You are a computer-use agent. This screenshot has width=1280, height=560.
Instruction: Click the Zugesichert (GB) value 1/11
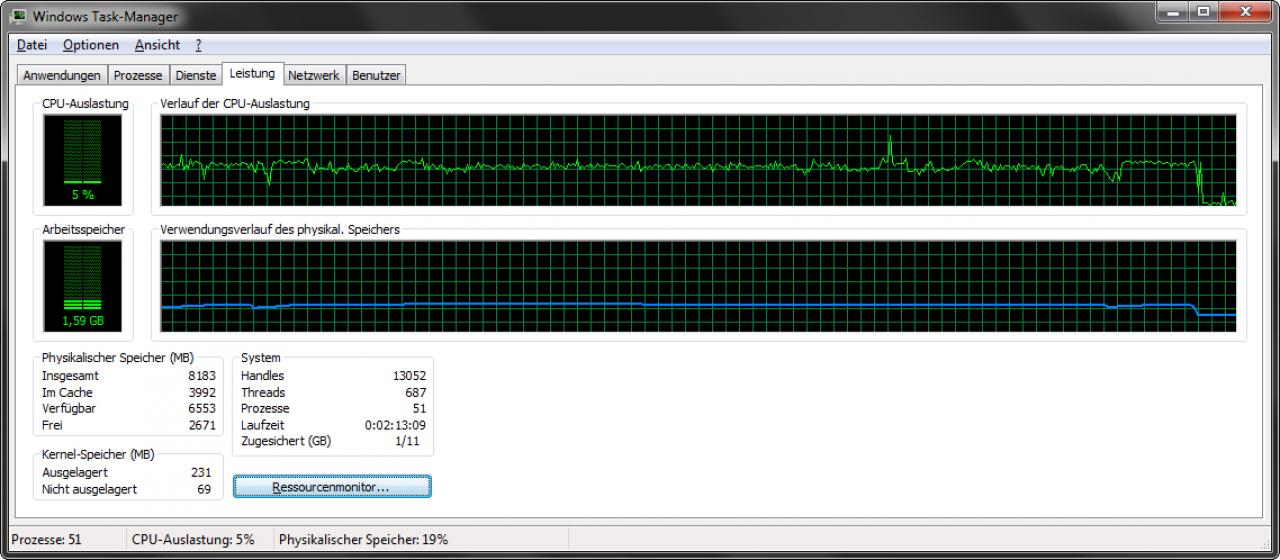pyautogui.click(x=410, y=441)
